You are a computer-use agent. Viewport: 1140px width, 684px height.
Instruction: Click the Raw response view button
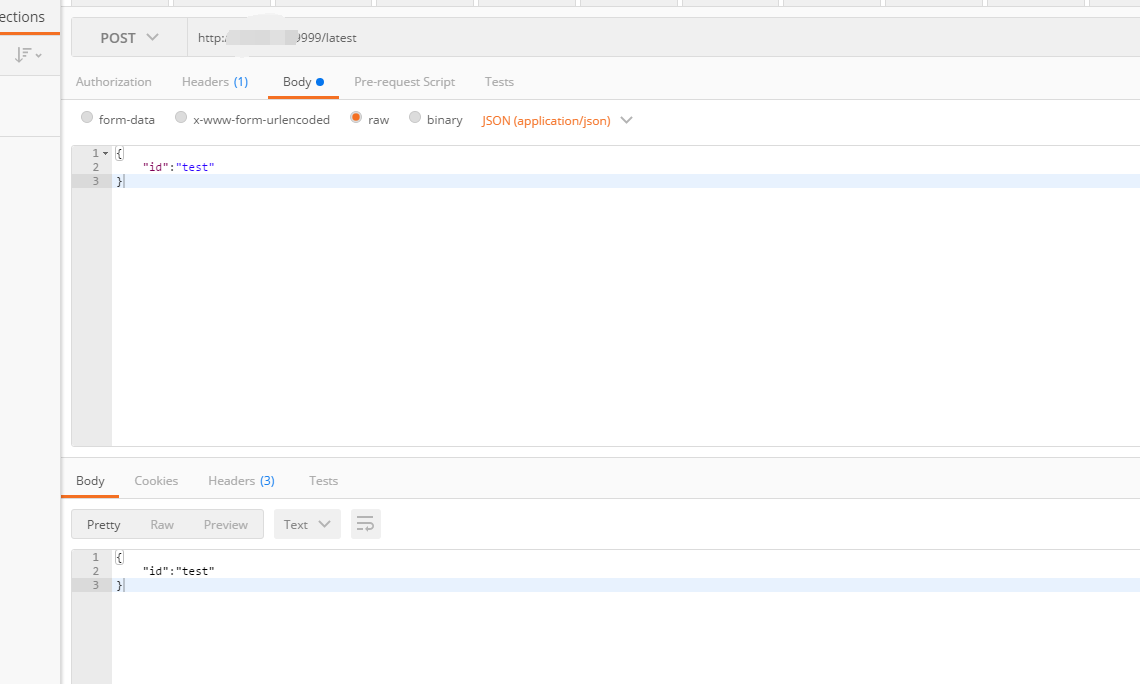[x=162, y=523]
